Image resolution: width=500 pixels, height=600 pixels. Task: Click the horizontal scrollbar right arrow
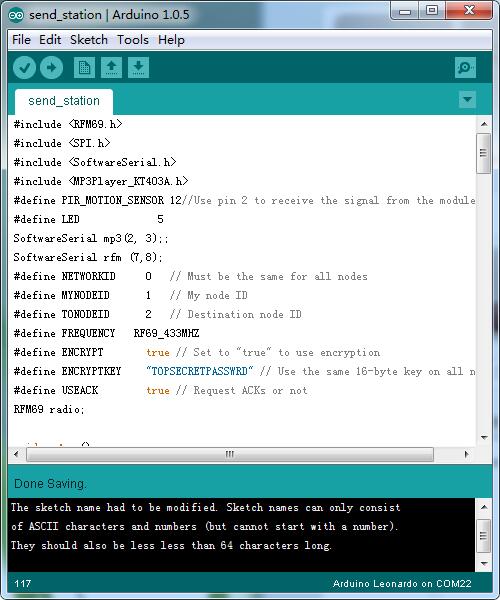click(x=466, y=454)
